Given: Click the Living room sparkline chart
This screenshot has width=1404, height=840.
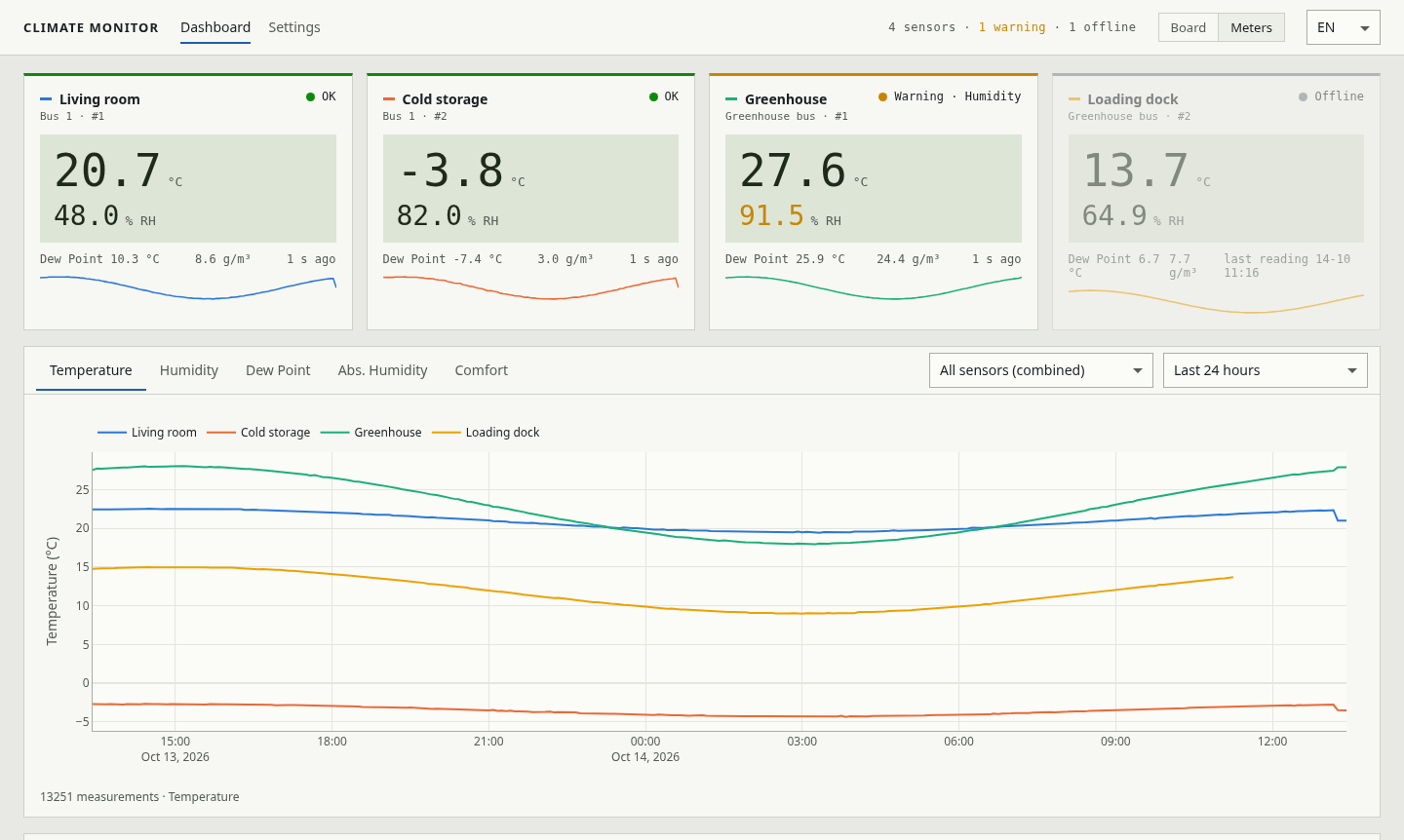Looking at the screenshot, I should 188,288.
